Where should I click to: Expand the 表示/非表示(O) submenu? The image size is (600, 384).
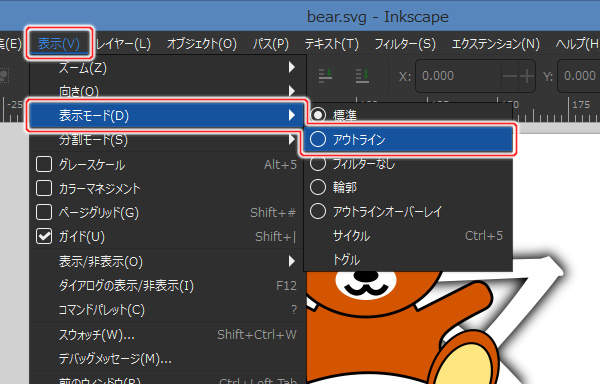pos(168,262)
